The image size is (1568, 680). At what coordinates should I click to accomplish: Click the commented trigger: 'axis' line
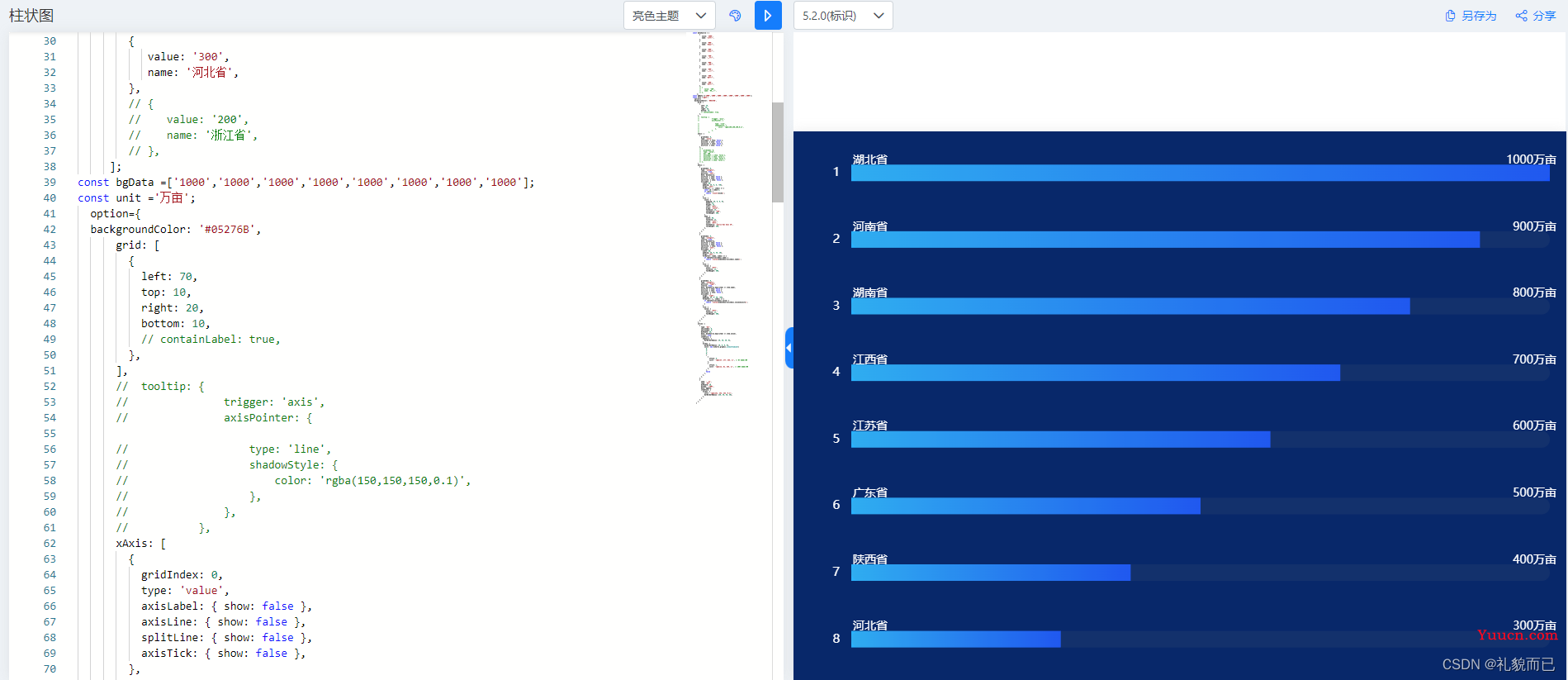[x=220, y=402]
